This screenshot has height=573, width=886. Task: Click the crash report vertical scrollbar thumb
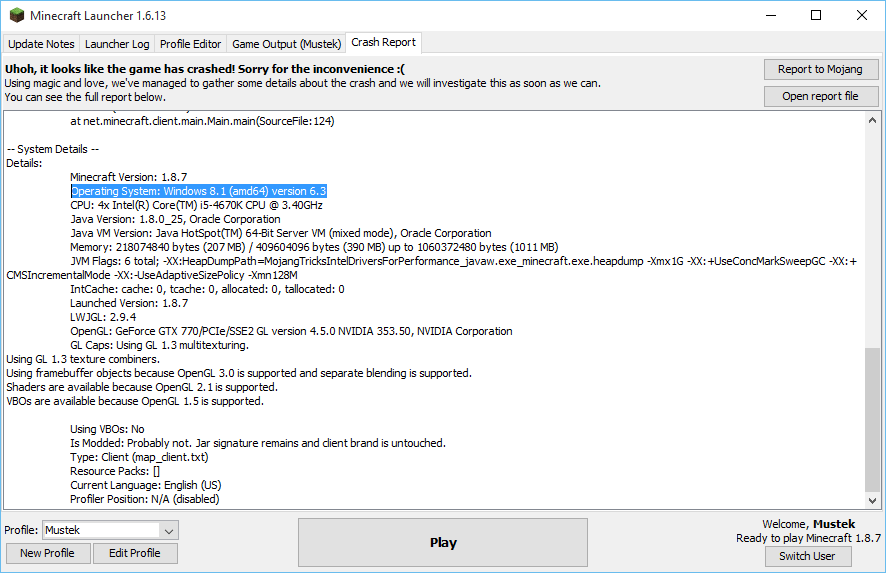click(872, 419)
